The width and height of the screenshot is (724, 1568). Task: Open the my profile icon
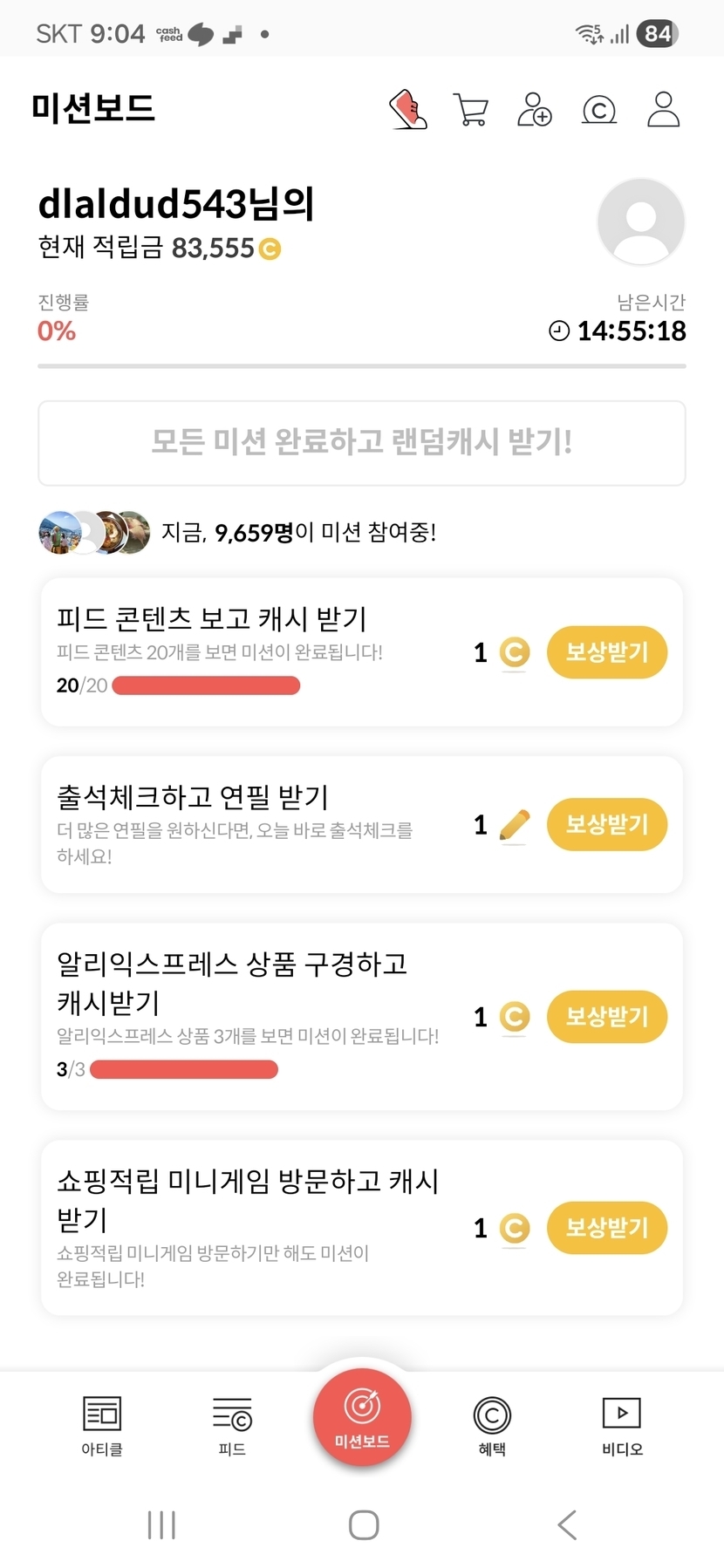point(663,110)
